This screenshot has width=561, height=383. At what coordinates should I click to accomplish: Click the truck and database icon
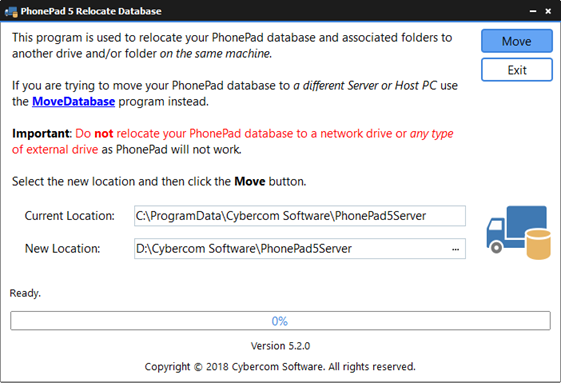518,232
